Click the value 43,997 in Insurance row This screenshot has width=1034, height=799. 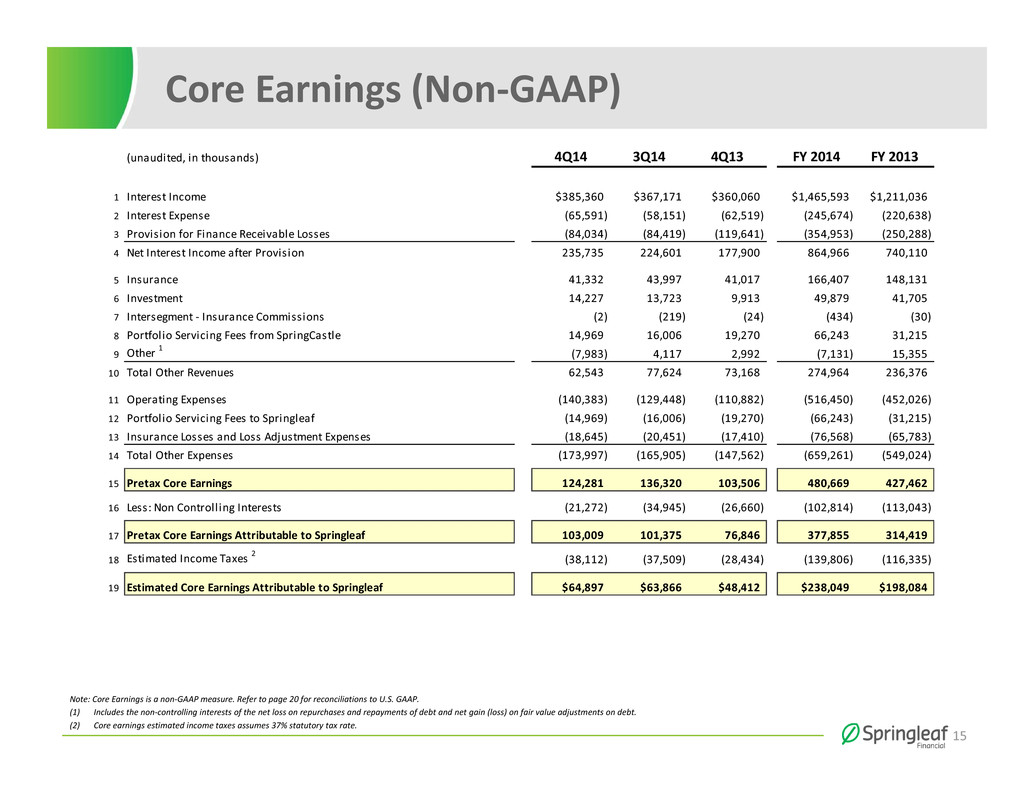pyautogui.click(x=664, y=280)
